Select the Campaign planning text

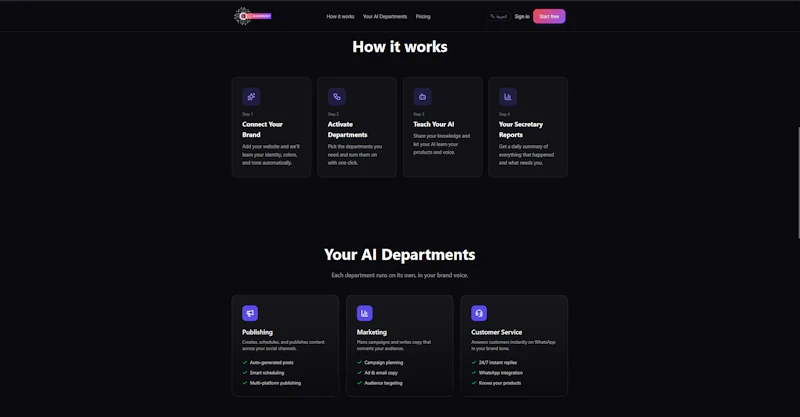[384, 362]
